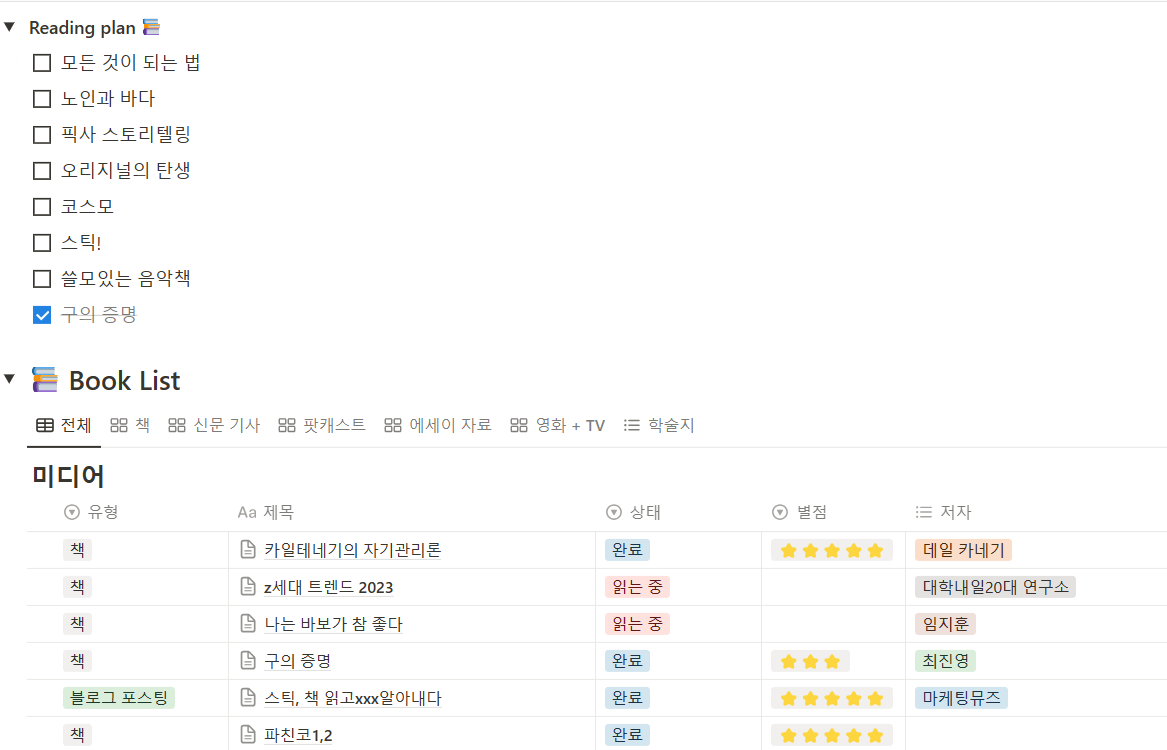The width and height of the screenshot is (1167, 750).
Task: Click the 저자 column multi-select list icon
Action: [924, 512]
